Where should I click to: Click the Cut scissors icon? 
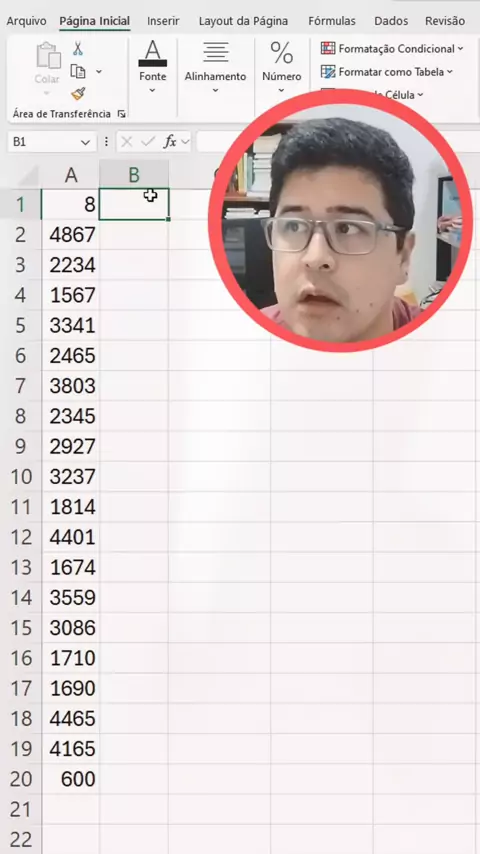tap(78, 49)
